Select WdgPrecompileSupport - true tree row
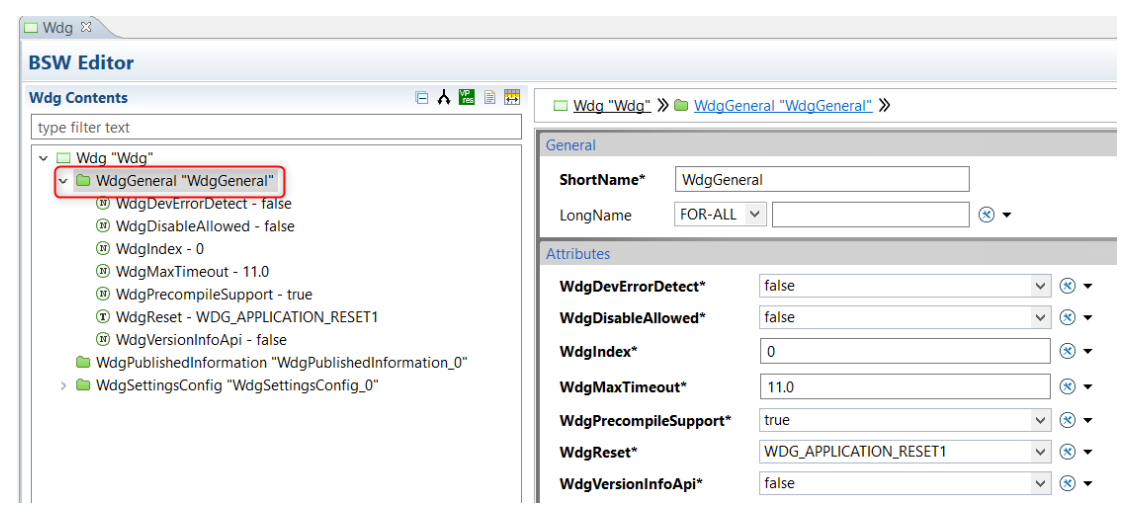This screenshot has height=514, width=1133. coord(214,294)
